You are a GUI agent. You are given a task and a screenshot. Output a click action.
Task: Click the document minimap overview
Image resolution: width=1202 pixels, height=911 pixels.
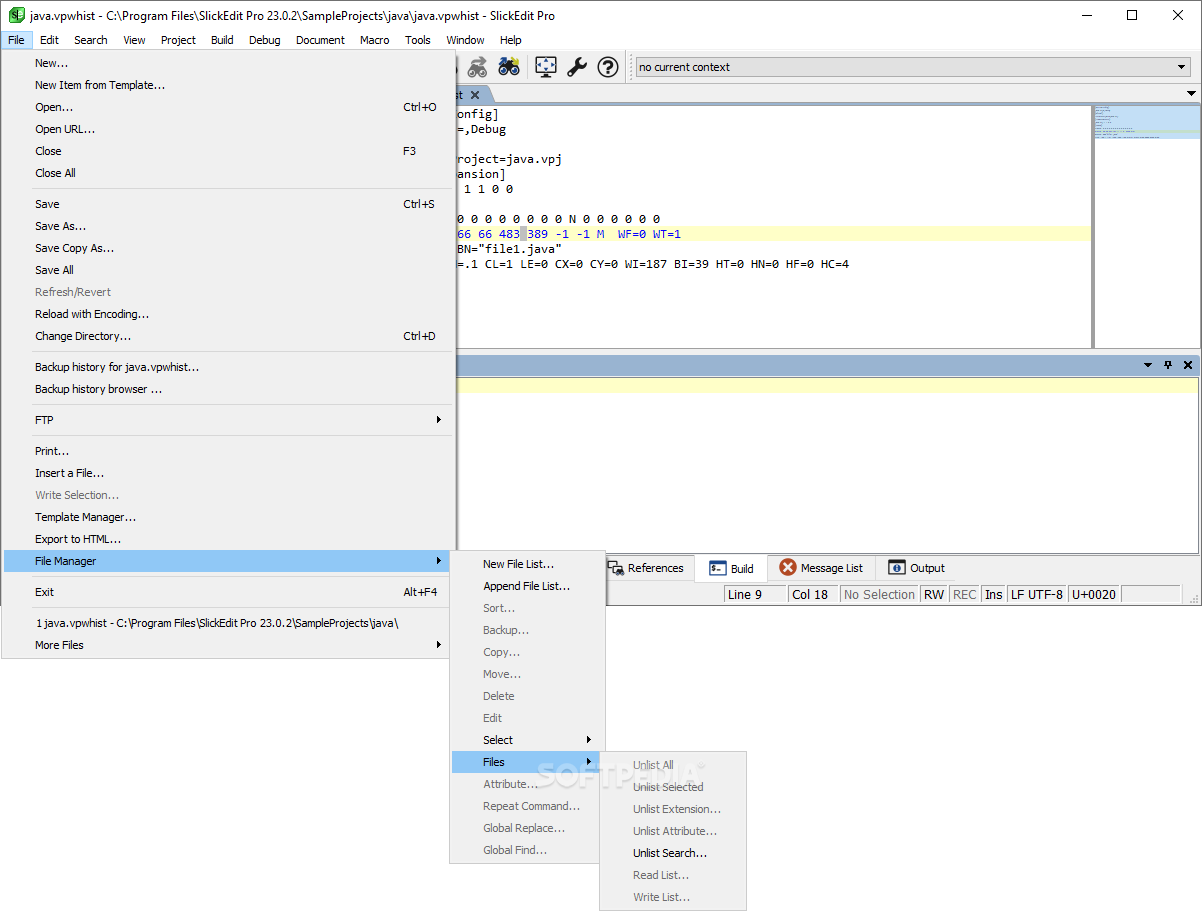coord(1146,225)
